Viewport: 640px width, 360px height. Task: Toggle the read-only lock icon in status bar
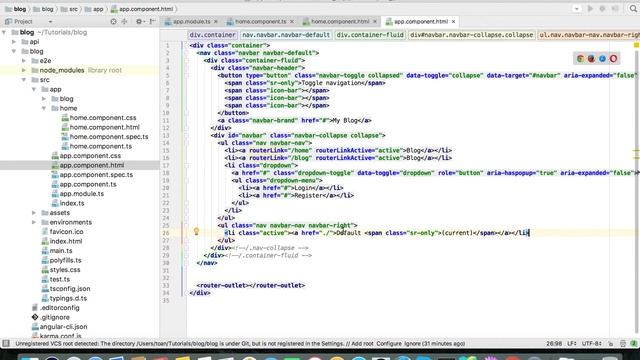coord(611,344)
